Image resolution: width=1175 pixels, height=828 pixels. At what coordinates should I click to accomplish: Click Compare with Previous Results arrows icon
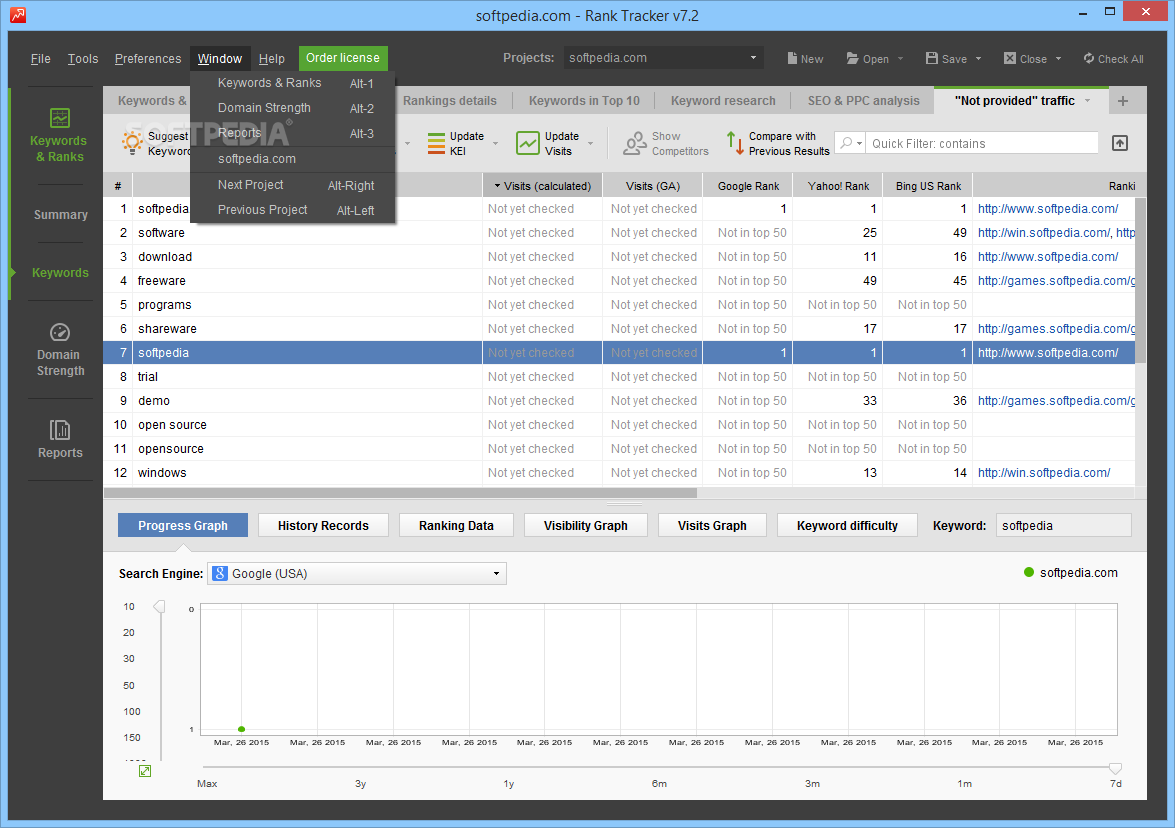[x=735, y=143]
